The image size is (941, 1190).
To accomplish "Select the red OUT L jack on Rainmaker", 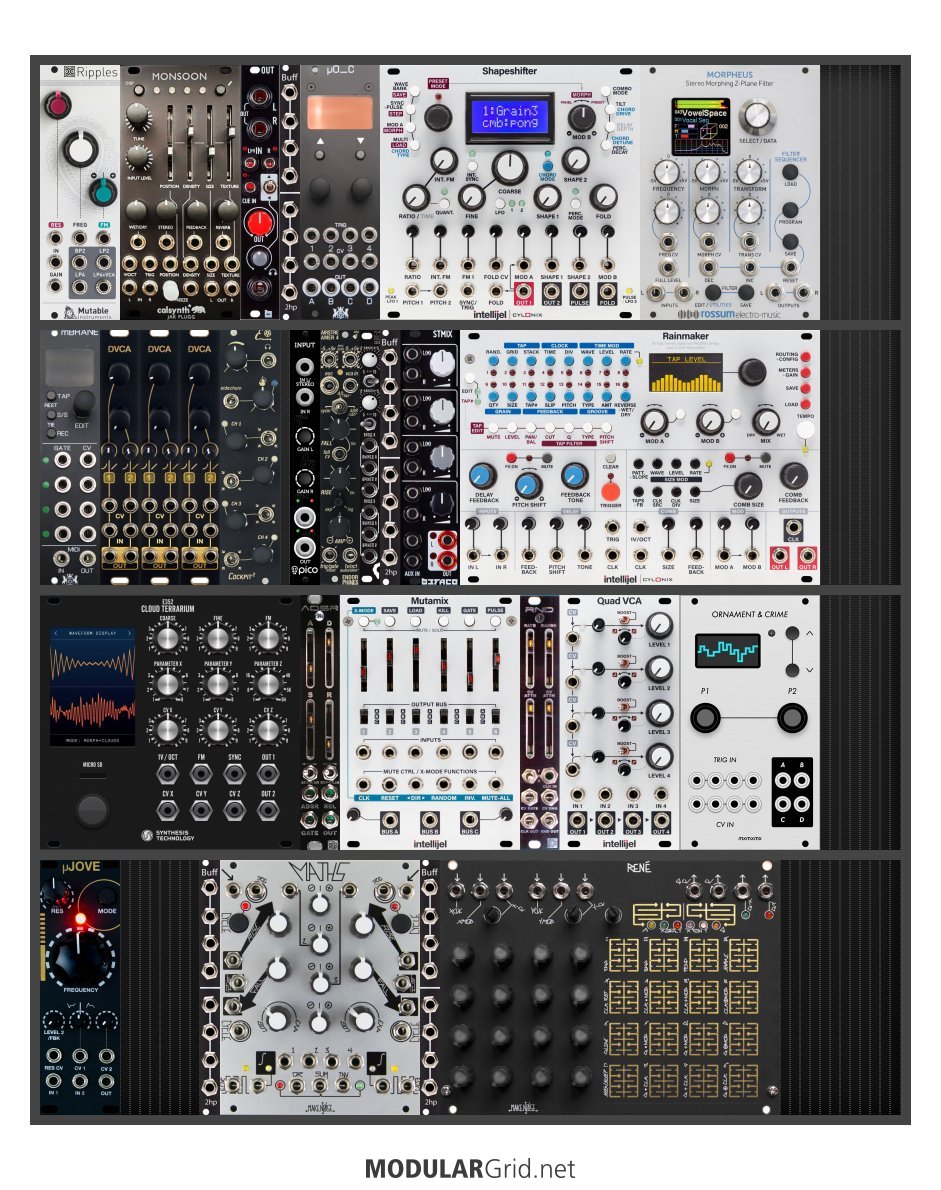I will [x=779, y=555].
